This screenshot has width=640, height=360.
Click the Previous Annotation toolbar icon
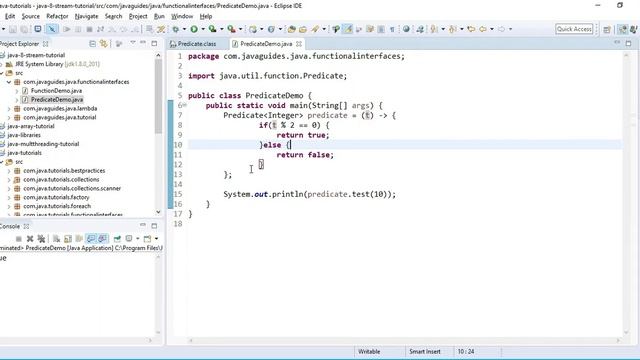coord(453,29)
